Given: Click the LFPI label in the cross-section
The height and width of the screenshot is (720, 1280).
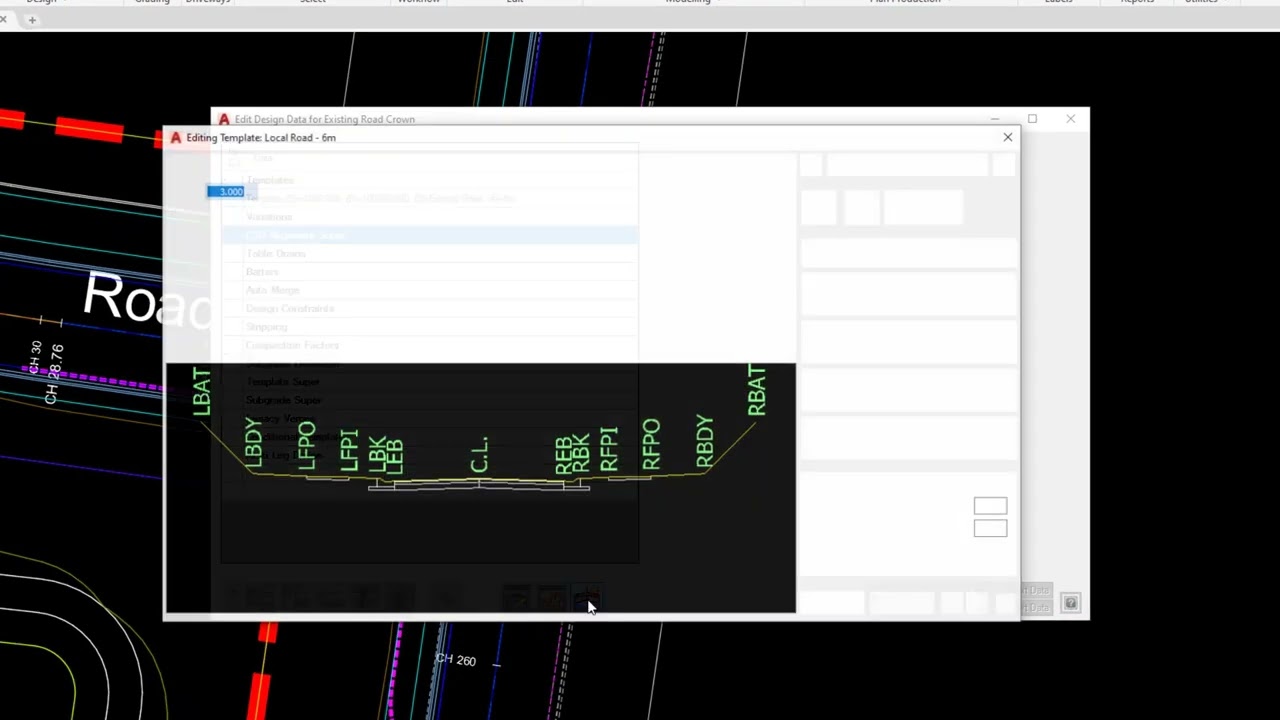Looking at the screenshot, I should 348,450.
